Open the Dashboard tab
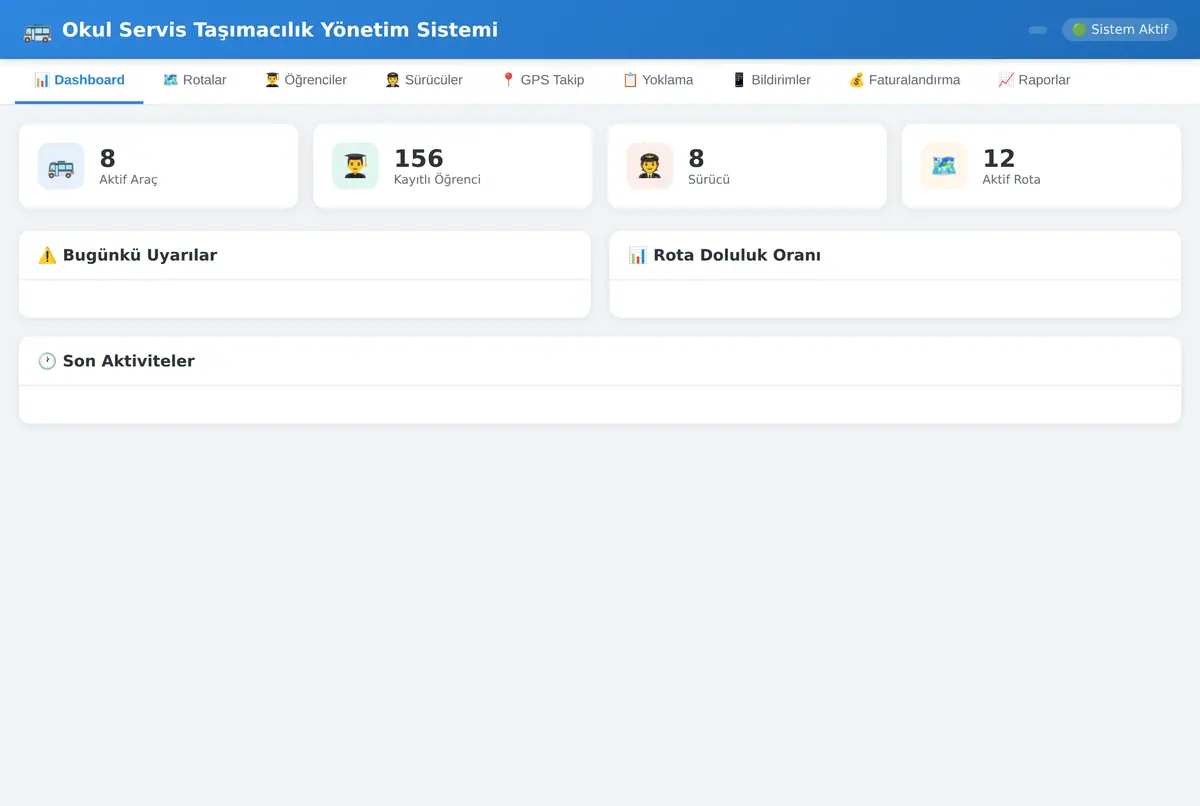1200x806 pixels. (x=79, y=80)
